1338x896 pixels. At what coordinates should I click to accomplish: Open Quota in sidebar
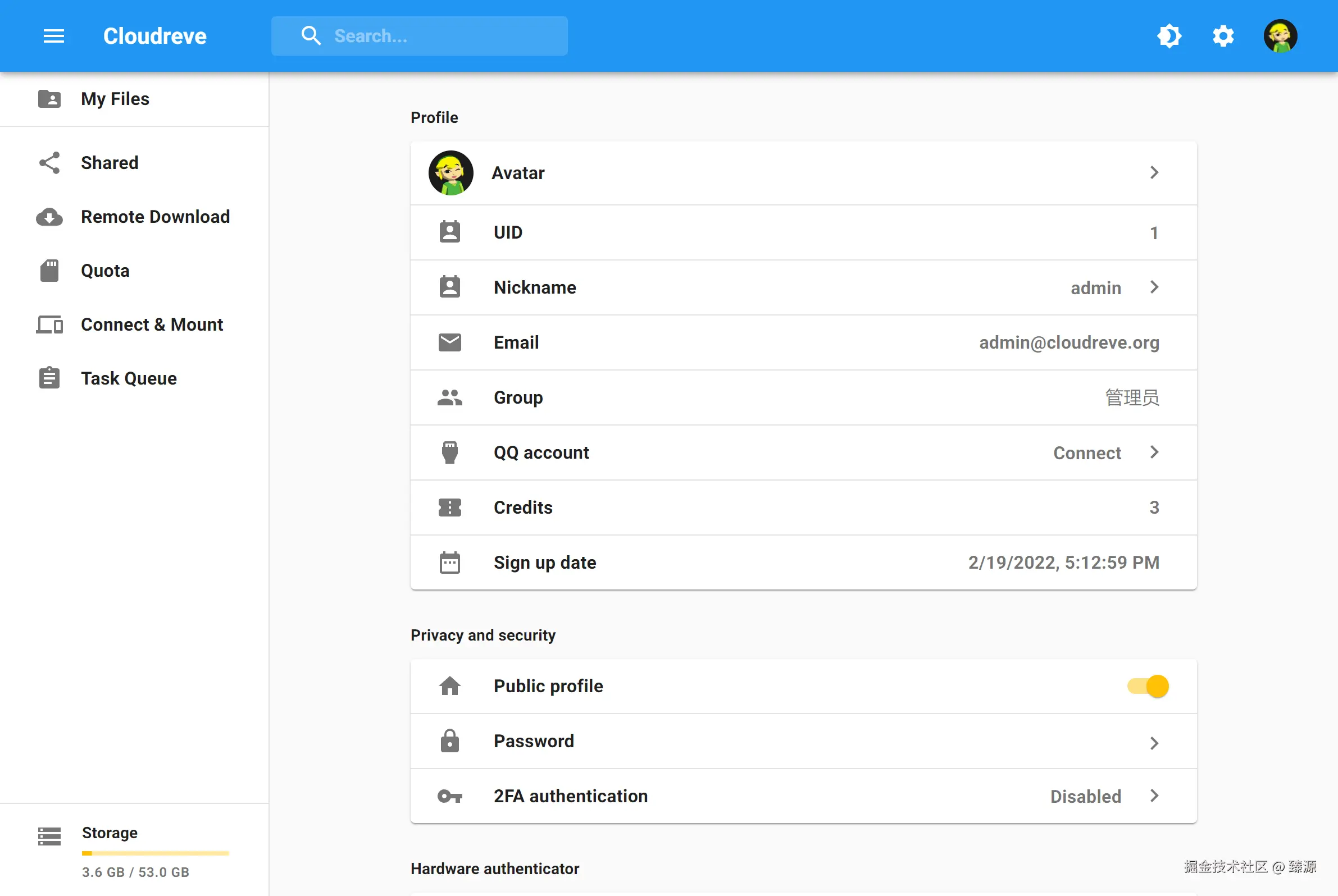click(134, 271)
